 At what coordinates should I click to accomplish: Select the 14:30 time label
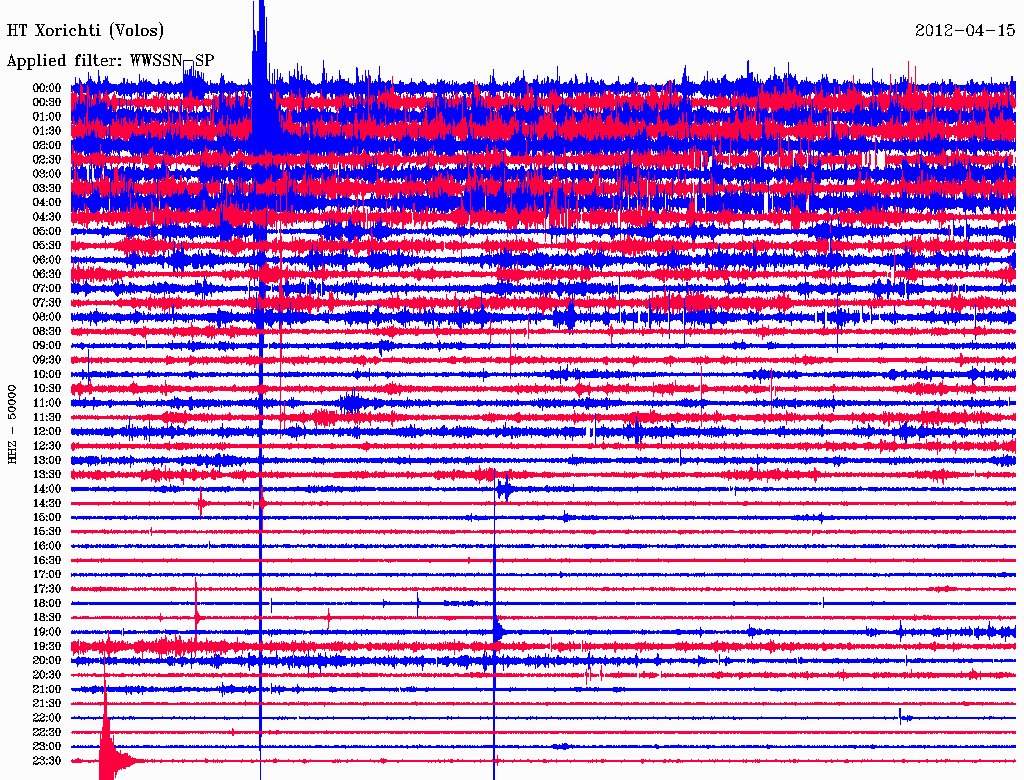click(47, 503)
